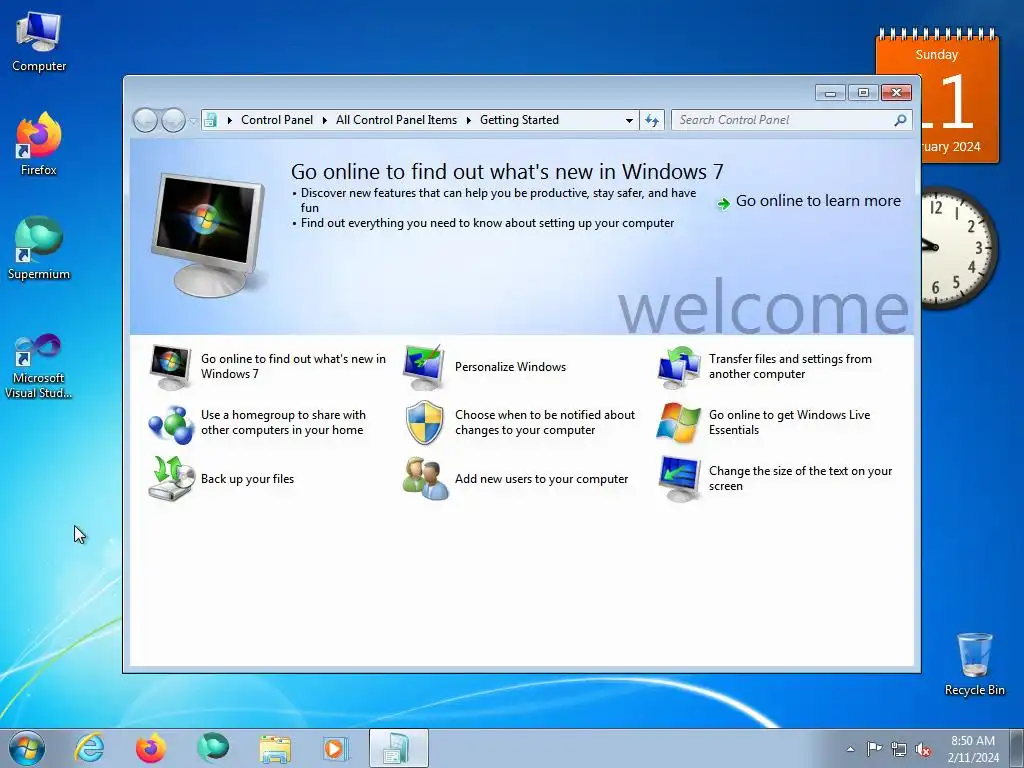Launch Firefox from the taskbar

click(151, 748)
